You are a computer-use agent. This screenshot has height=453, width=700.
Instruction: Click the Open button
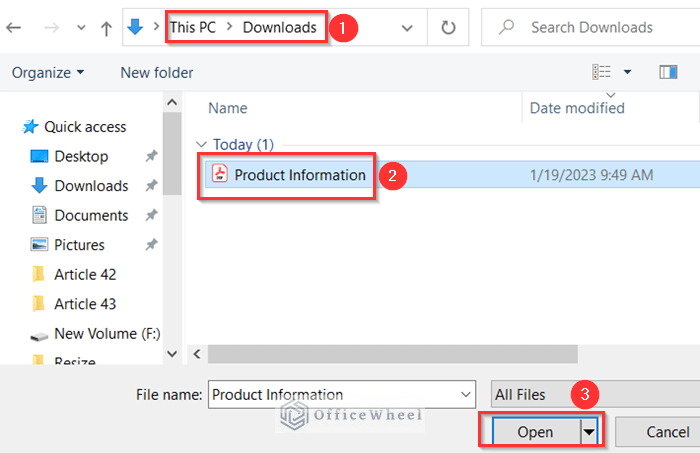pos(536,432)
